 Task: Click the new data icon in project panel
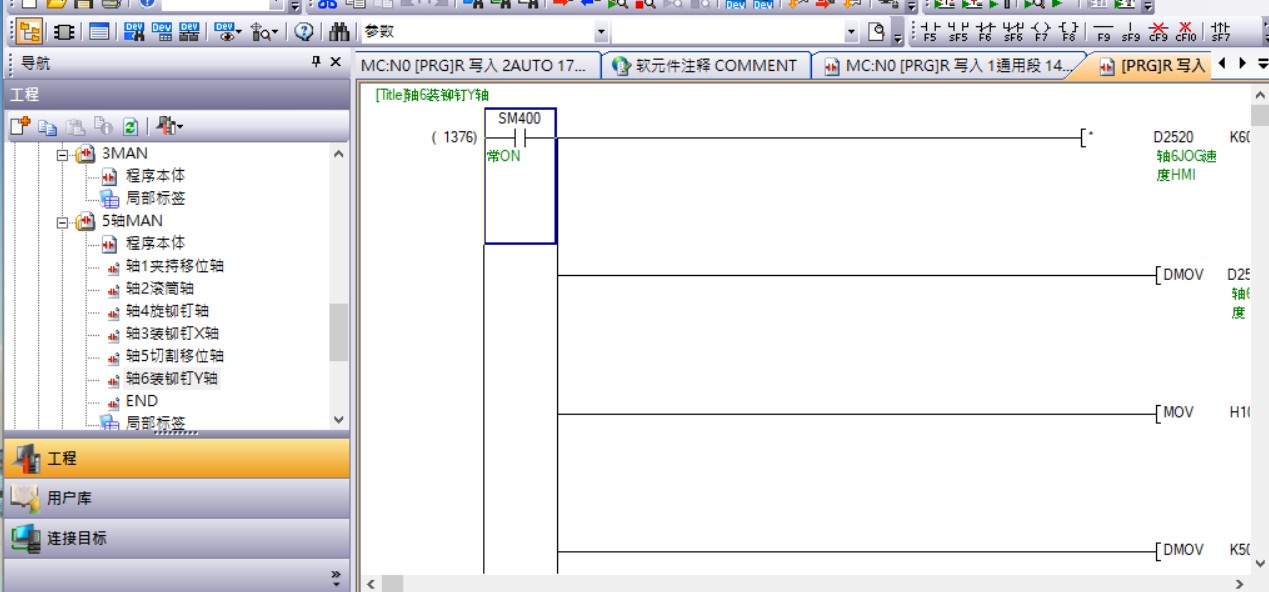20,127
